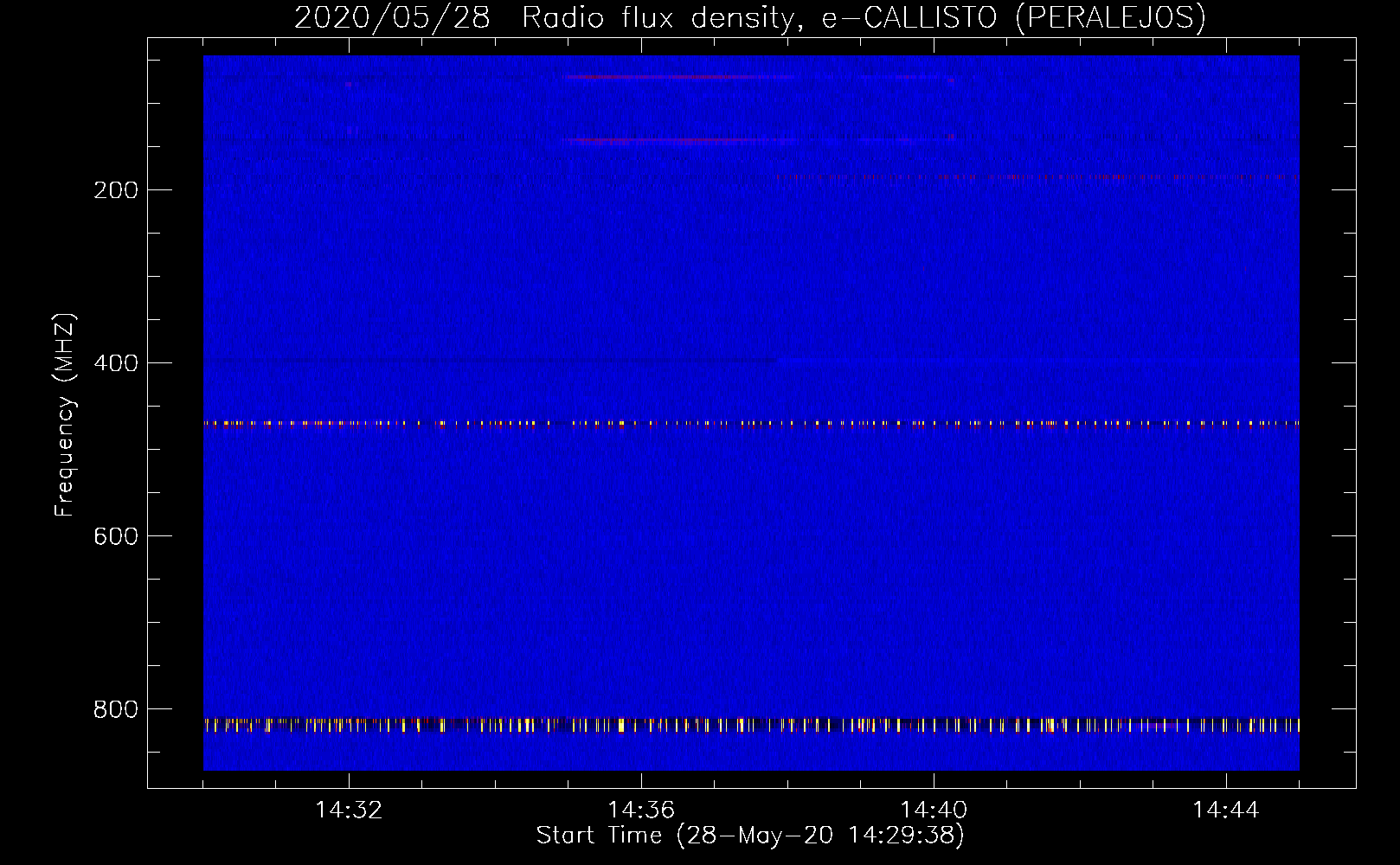The height and width of the screenshot is (865, 1400).
Task: Click the 800 MHz frequency tick label
Action: [x=116, y=709]
